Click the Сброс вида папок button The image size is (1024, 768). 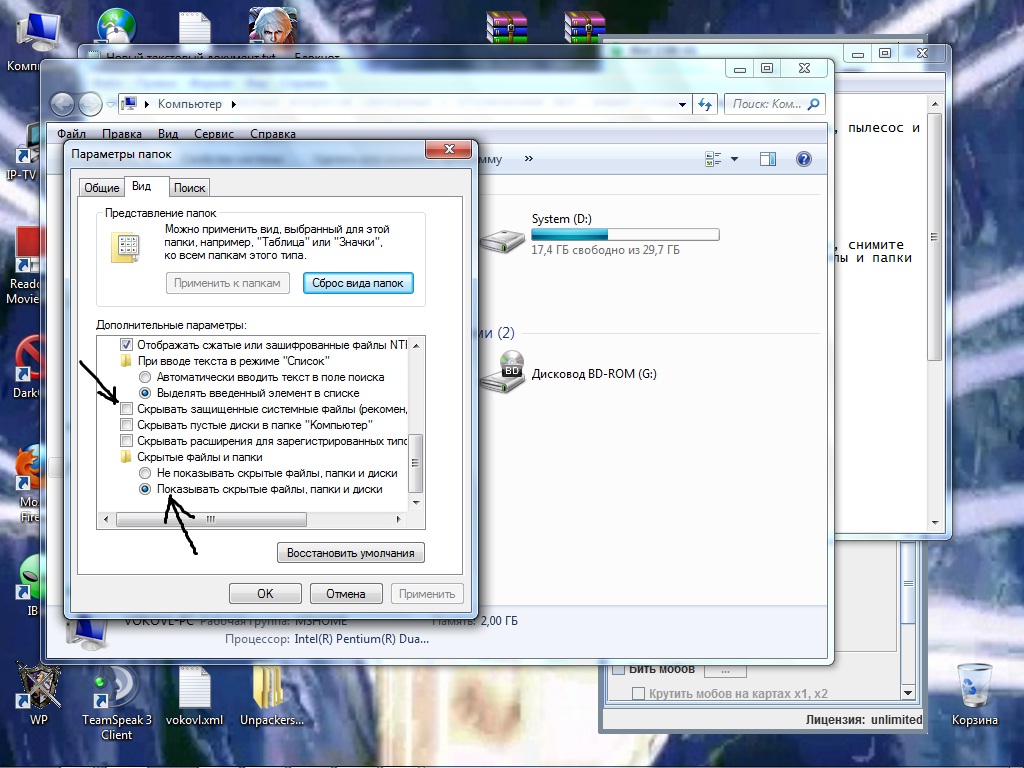(358, 283)
